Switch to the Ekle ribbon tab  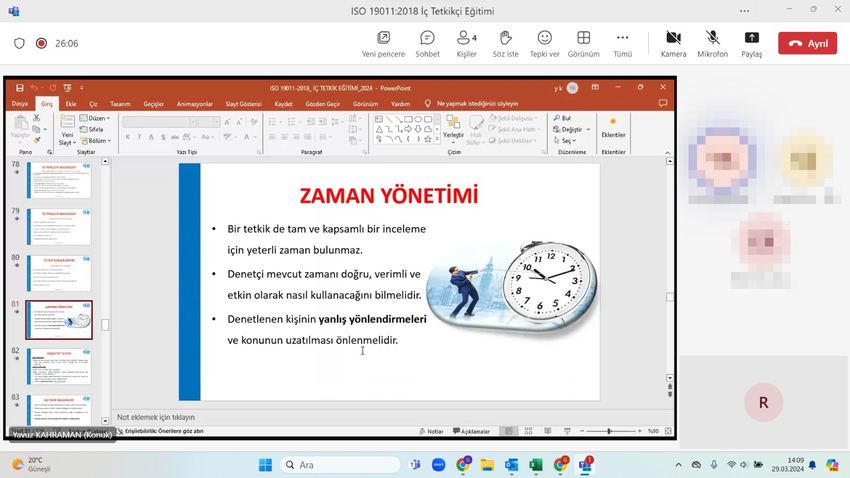[71, 104]
